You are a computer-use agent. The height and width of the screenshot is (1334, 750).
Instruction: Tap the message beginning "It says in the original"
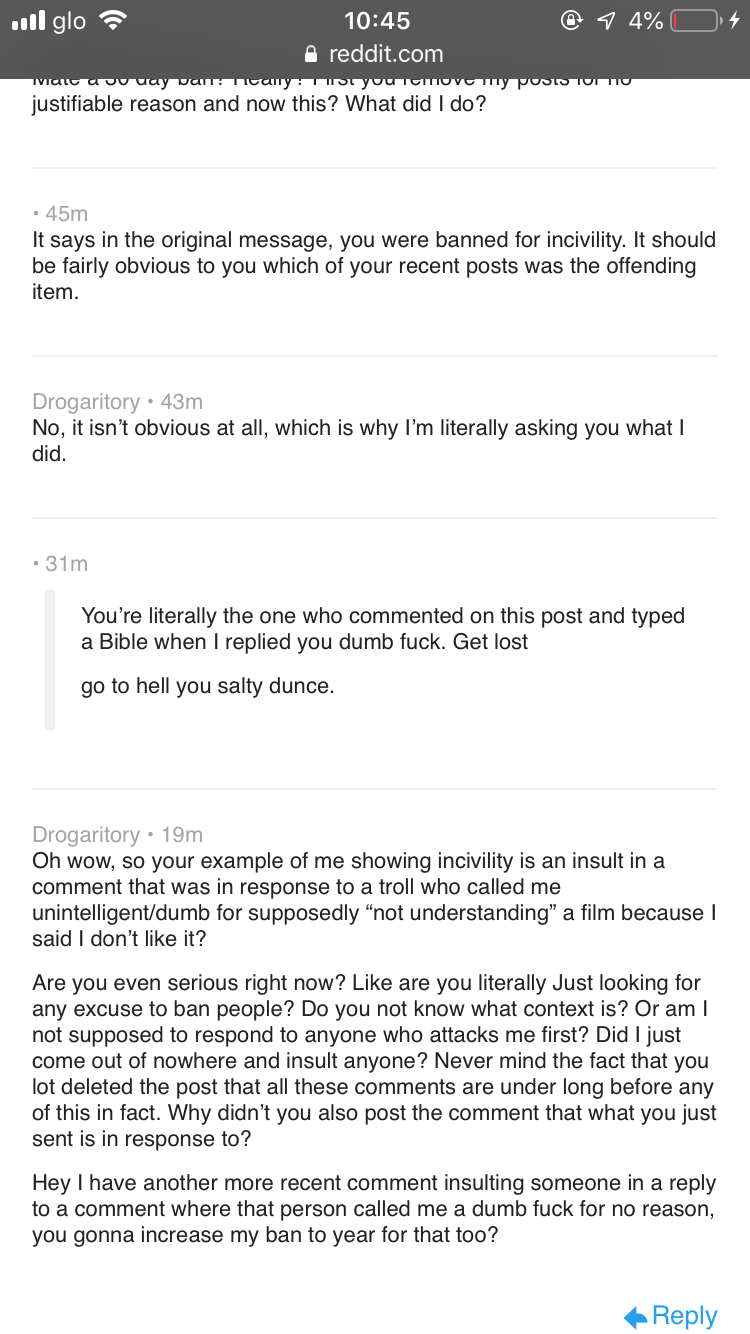374,266
